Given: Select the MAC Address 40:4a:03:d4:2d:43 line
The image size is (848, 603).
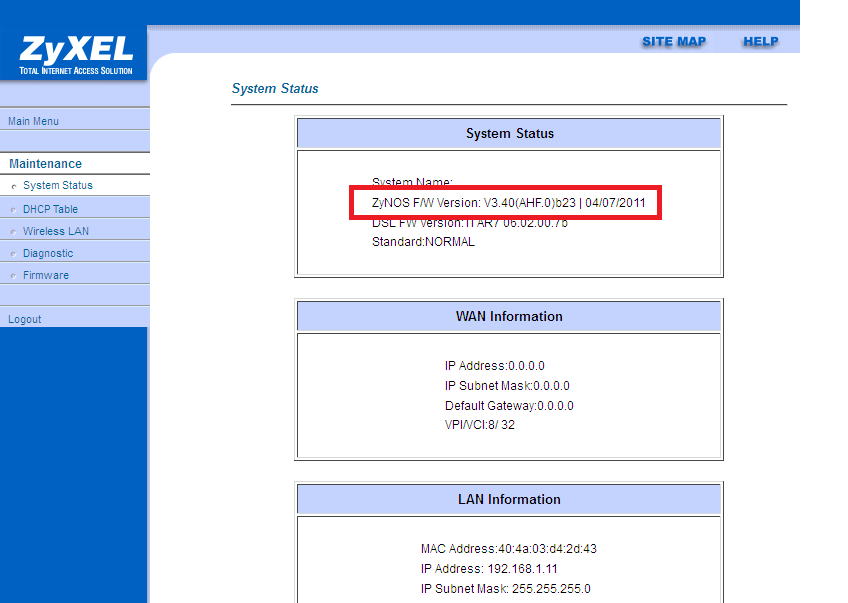Looking at the screenshot, I should [508, 549].
